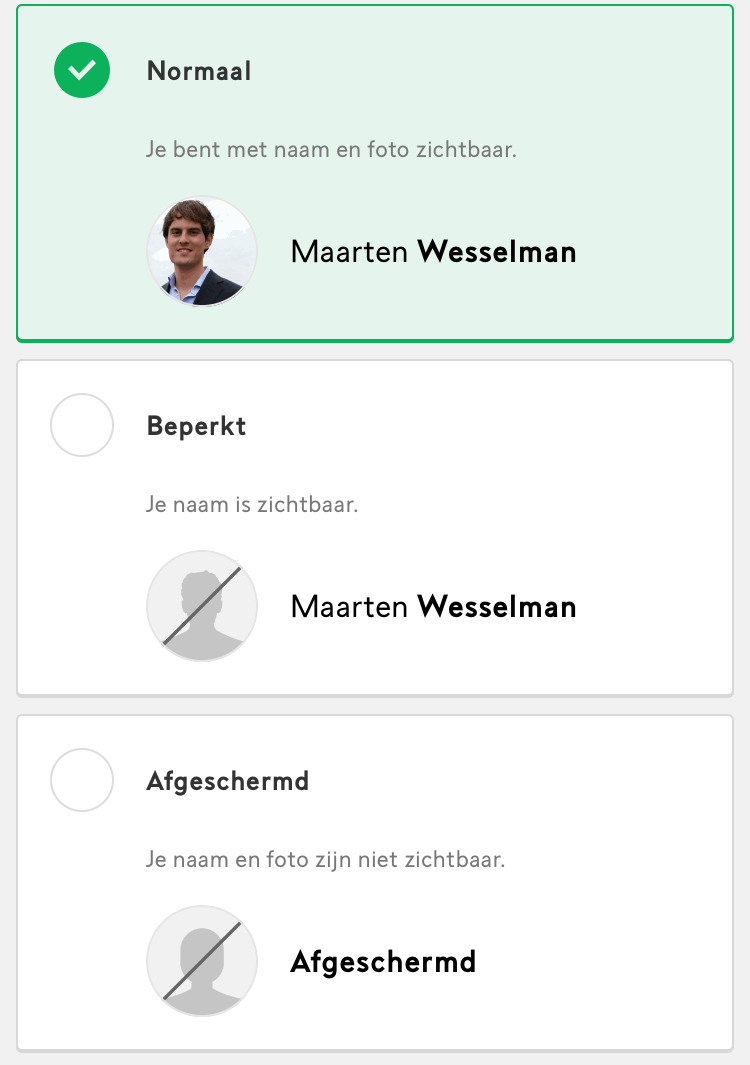
Task: Click 'Je naam is zichtbaar' description
Action: coord(251,505)
